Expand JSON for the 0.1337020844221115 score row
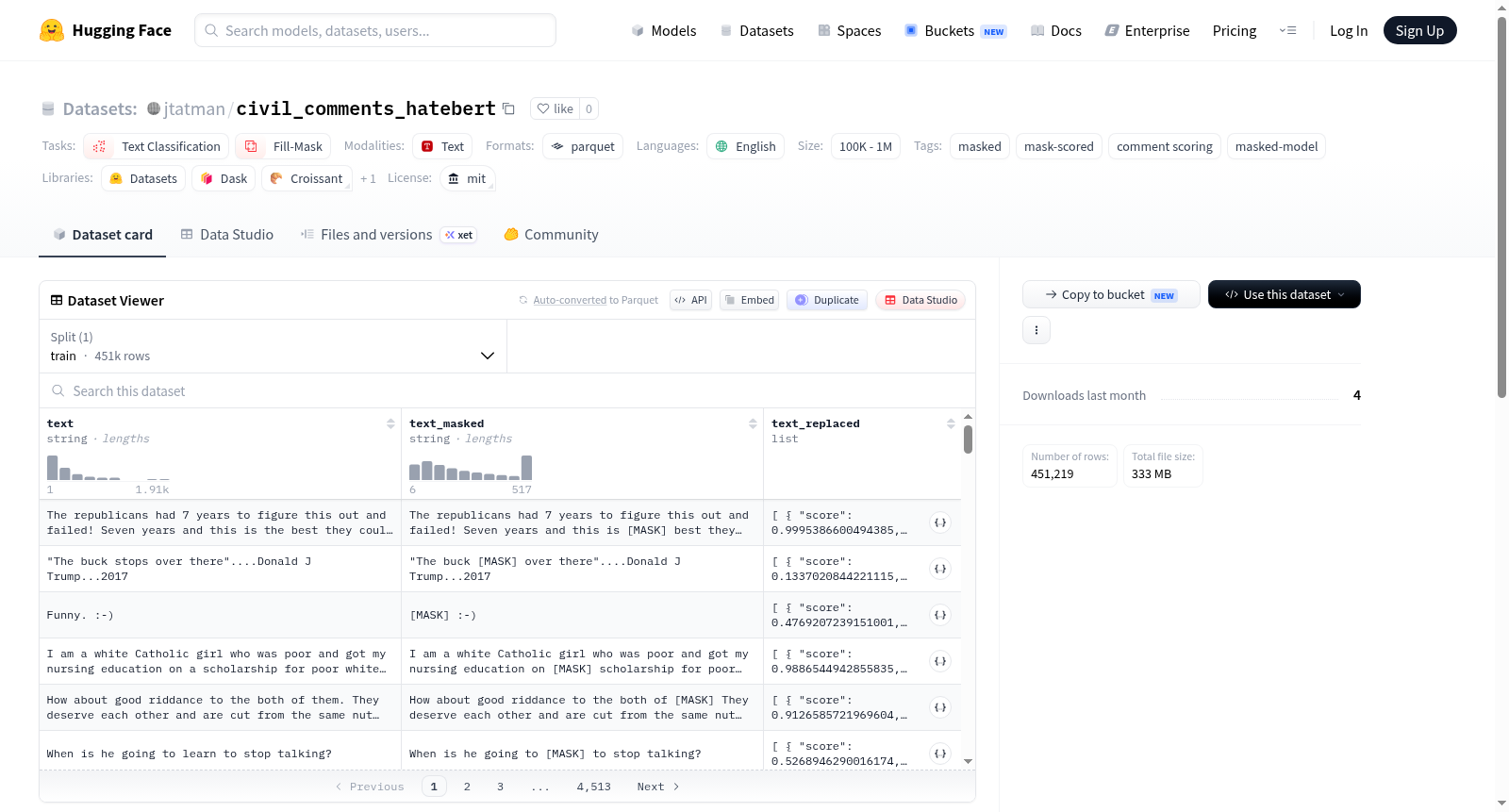This screenshot has width=1509, height=812. click(x=940, y=569)
